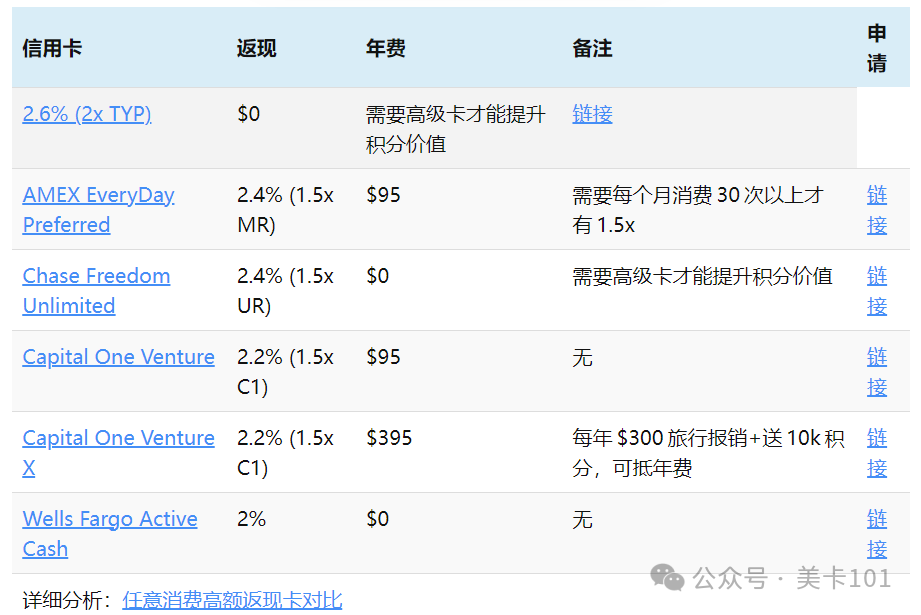Click the 2.4% (1.5x MR) cell
Image resolution: width=921 pixels, height=615 pixels.
[285, 210]
